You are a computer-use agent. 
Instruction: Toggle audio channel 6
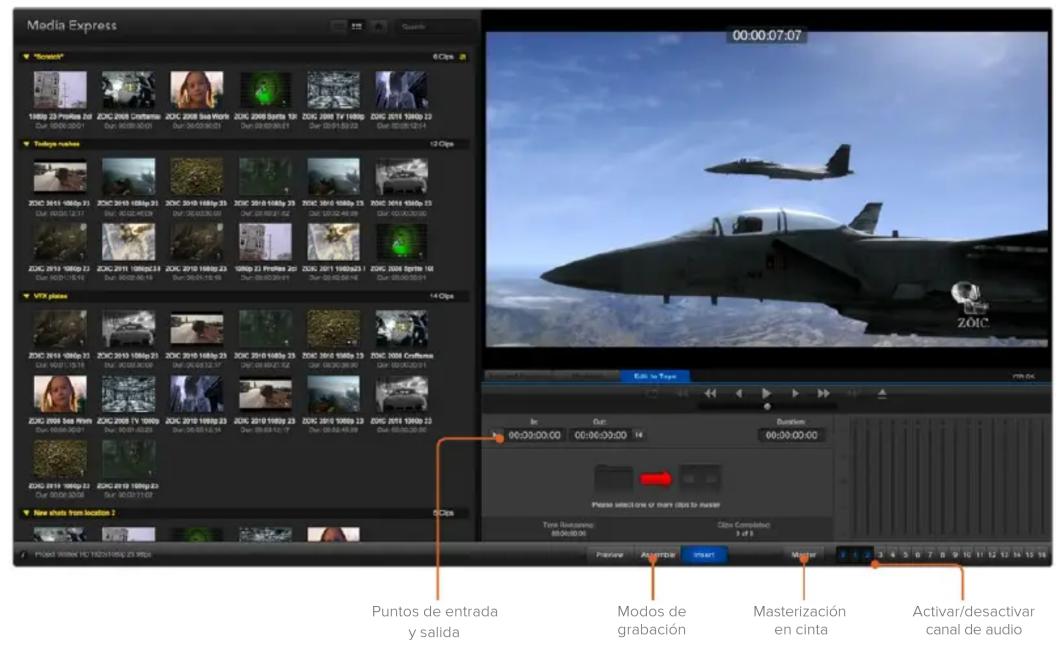coord(918,555)
